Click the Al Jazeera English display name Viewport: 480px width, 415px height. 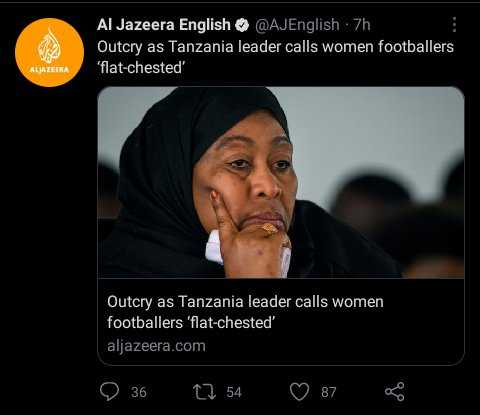click(164, 25)
